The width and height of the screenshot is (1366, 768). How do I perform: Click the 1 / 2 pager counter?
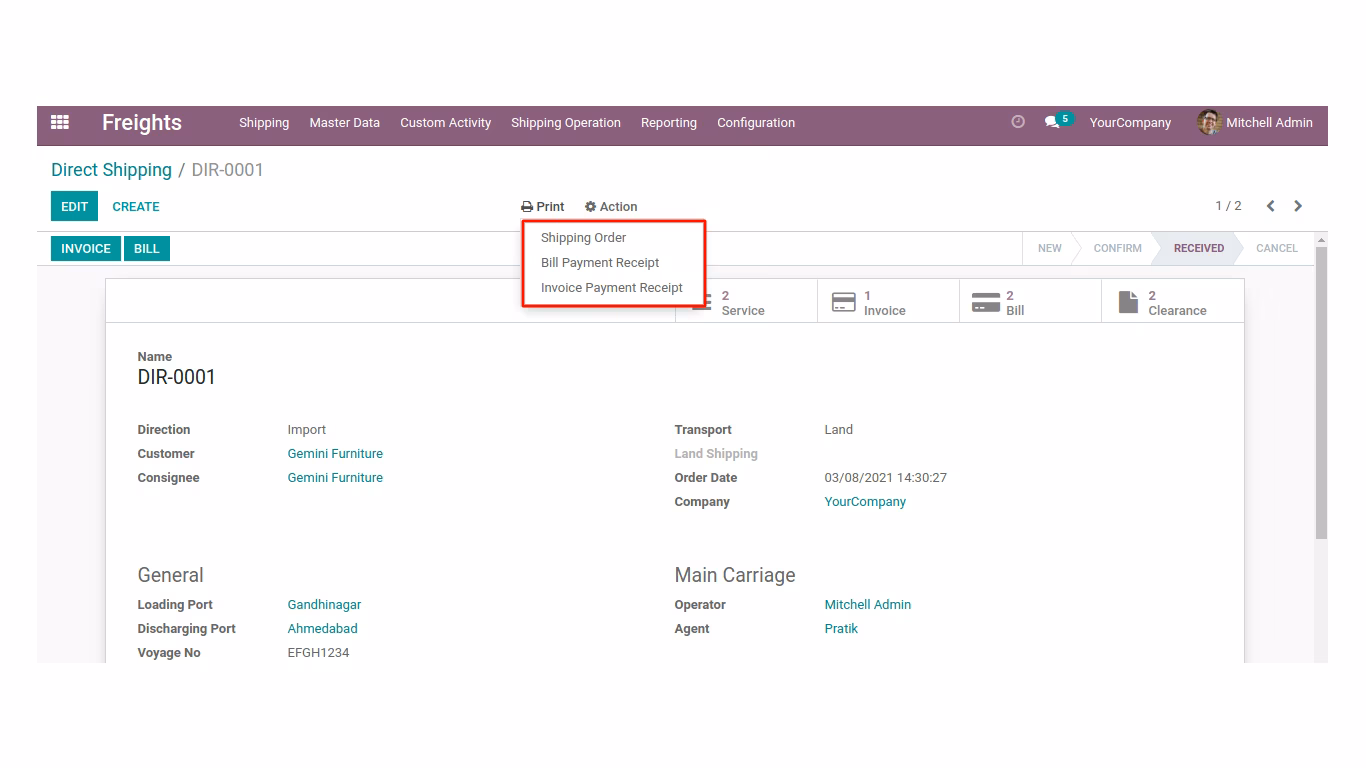[x=1228, y=206]
